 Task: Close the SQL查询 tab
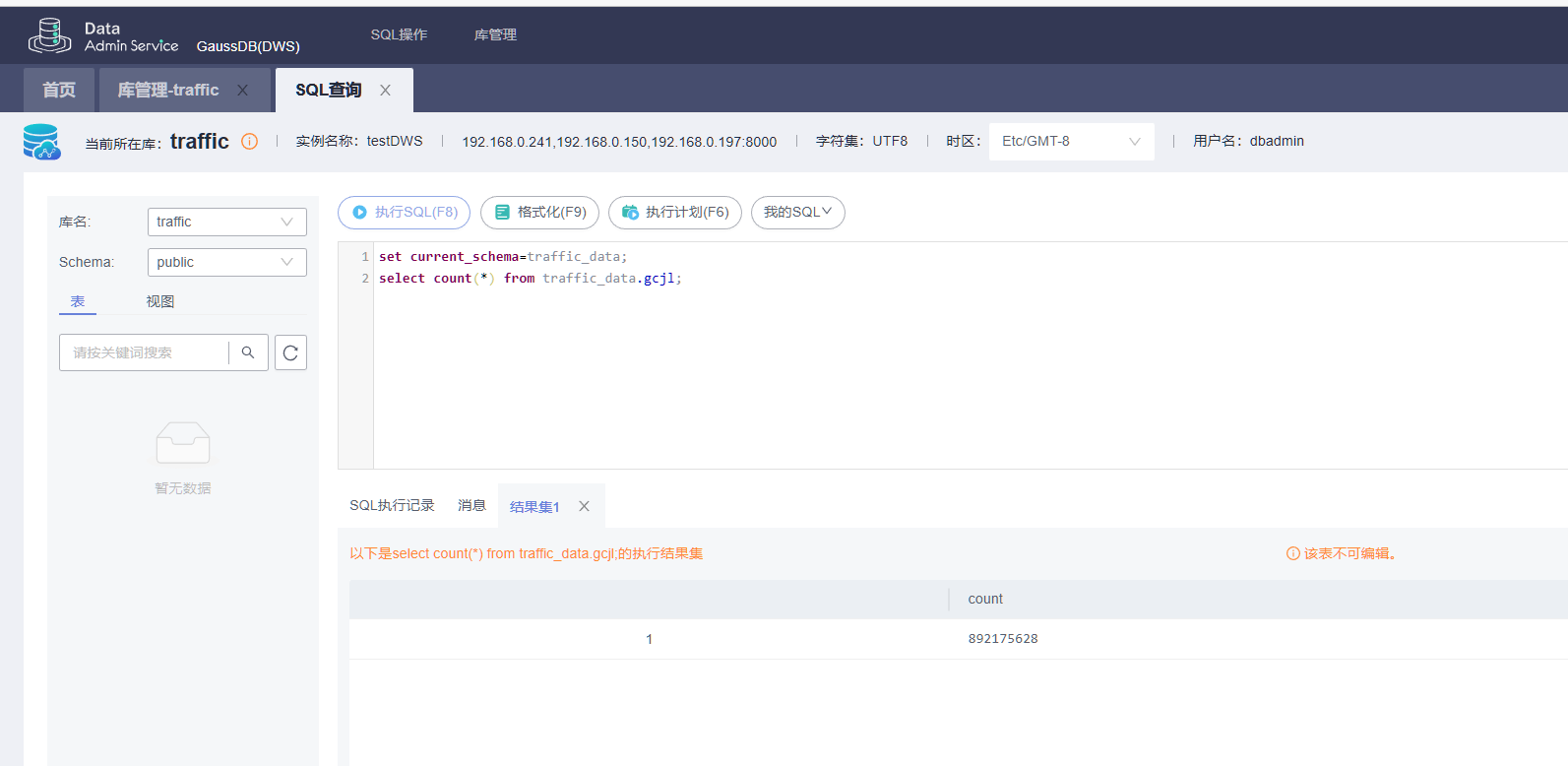[385, 90]
